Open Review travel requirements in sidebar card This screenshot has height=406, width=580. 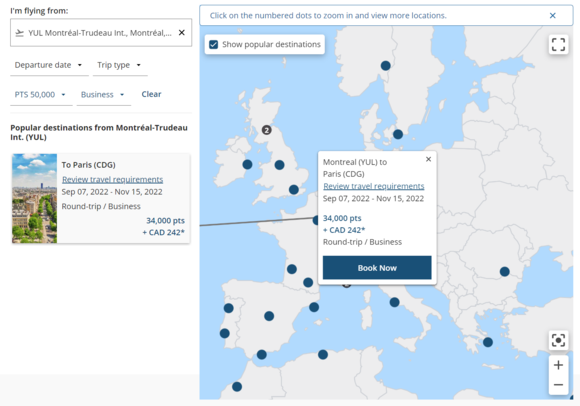(112, 179)
